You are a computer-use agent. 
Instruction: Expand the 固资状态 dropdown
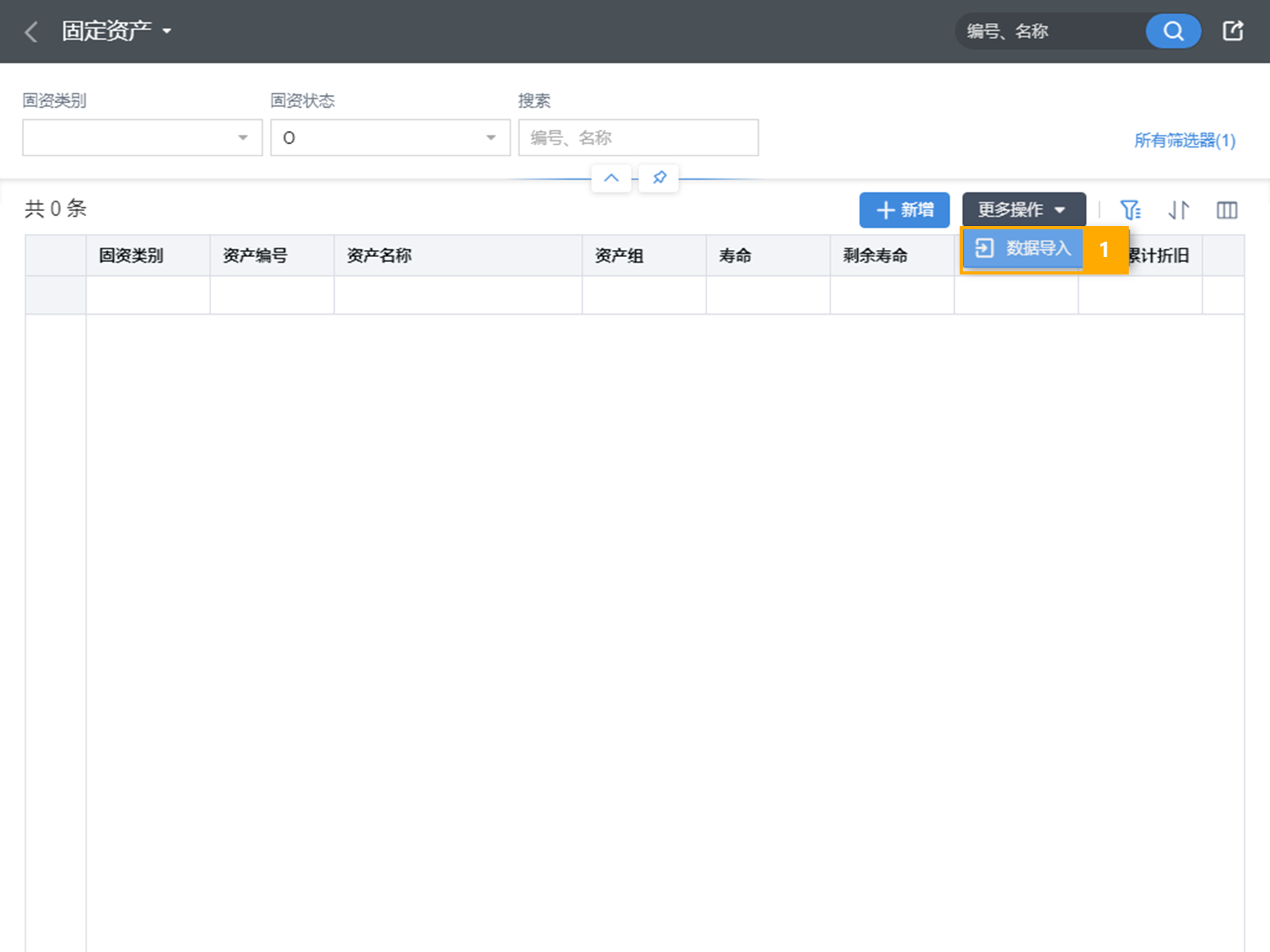pyautogui.click(x=390, y=137)
